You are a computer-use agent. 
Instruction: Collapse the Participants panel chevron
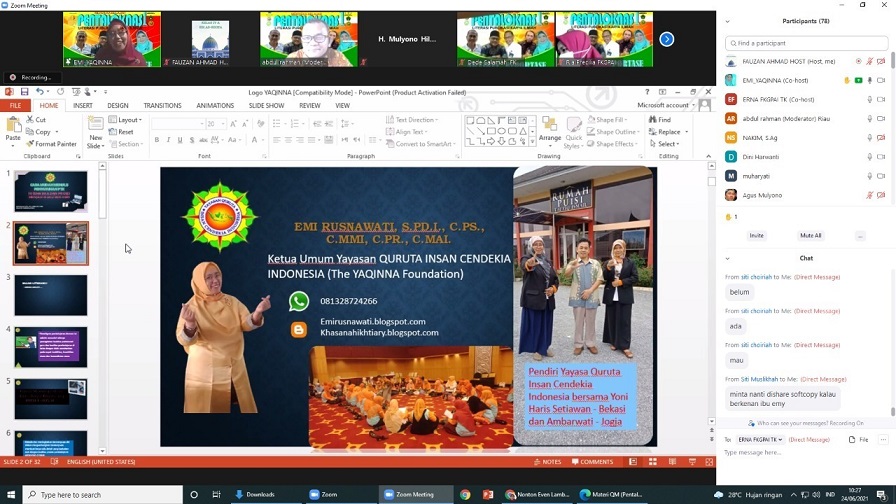click(x=727, y=21)
